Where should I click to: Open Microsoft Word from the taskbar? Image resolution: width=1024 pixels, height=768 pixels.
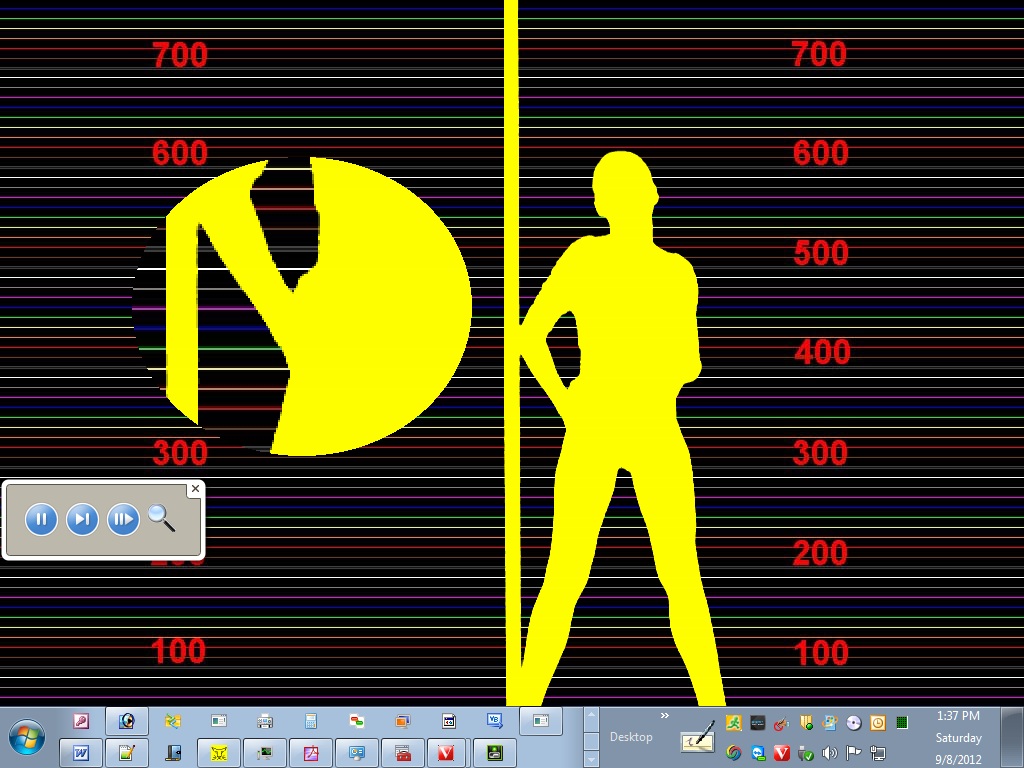tap(81, 753)
